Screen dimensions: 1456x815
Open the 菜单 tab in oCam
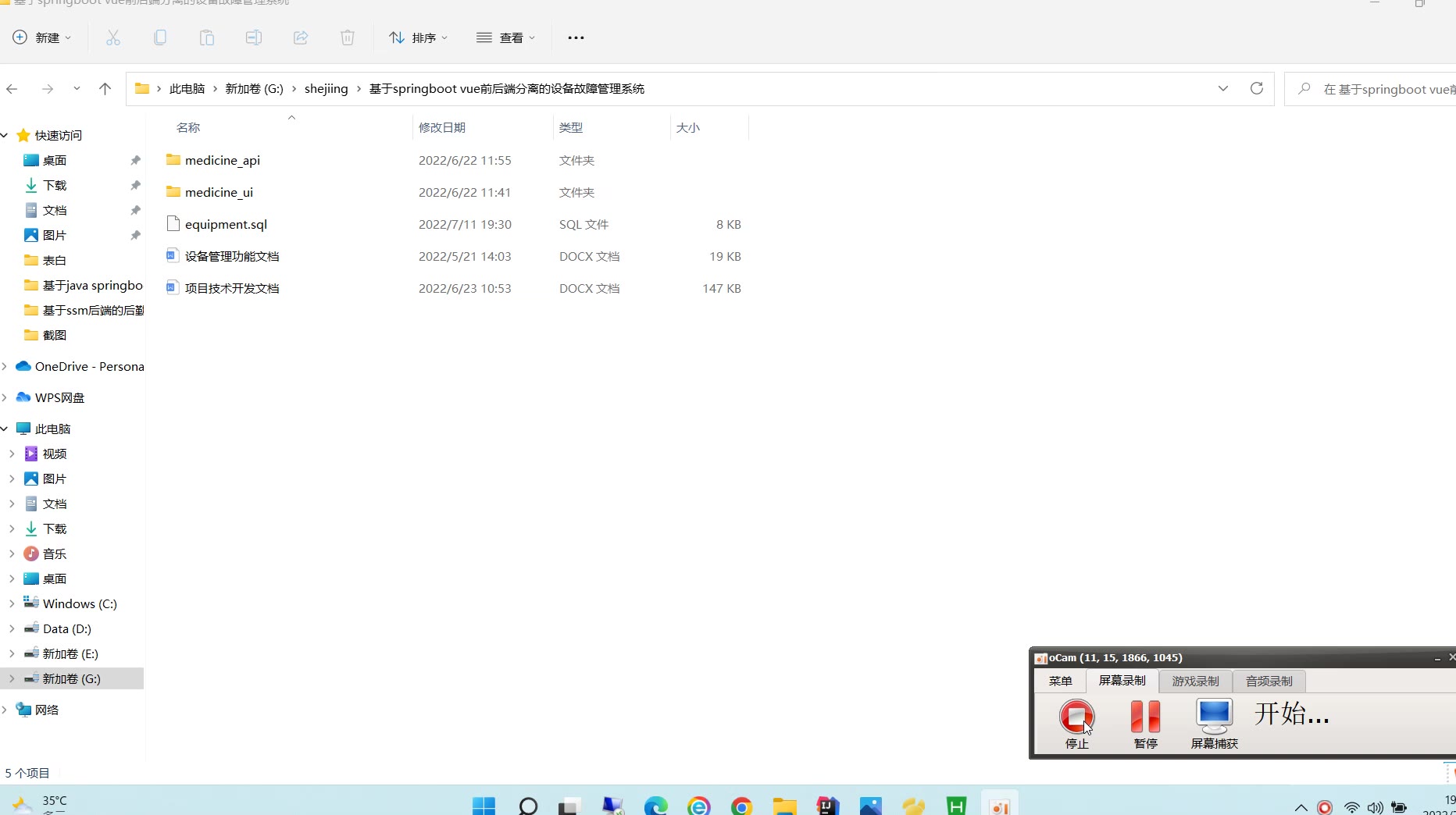point(1061,681)
